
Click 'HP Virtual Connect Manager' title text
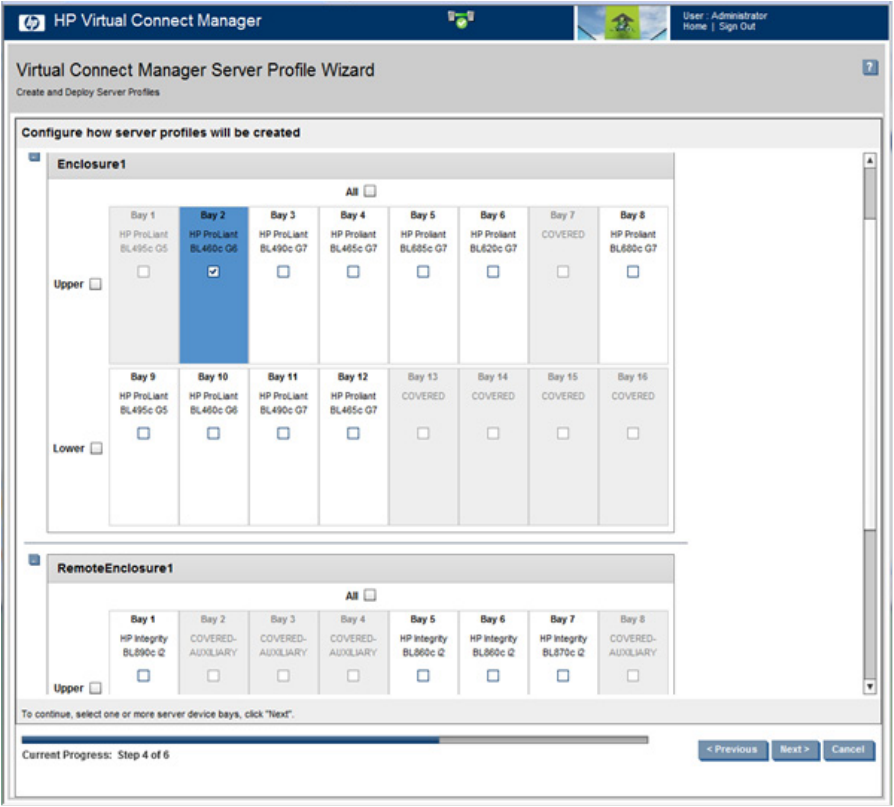(157, 21)
